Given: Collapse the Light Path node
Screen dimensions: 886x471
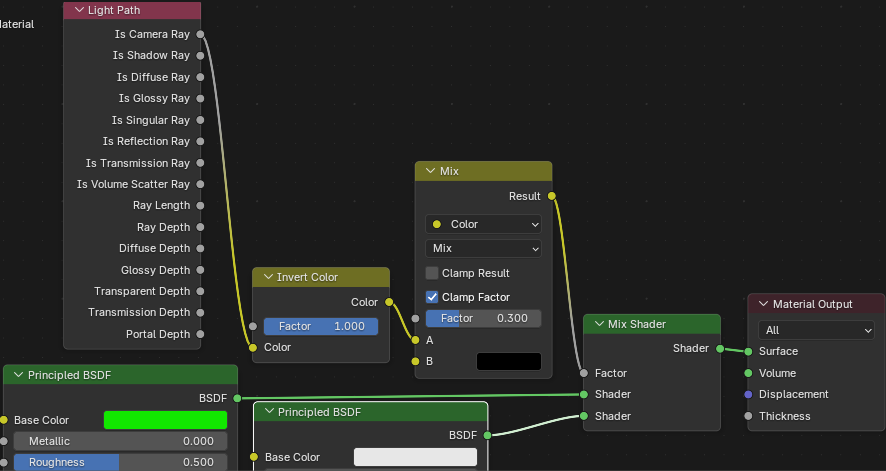Looking at the screenshot, I should pyautogui.click(x=79, y=10).
